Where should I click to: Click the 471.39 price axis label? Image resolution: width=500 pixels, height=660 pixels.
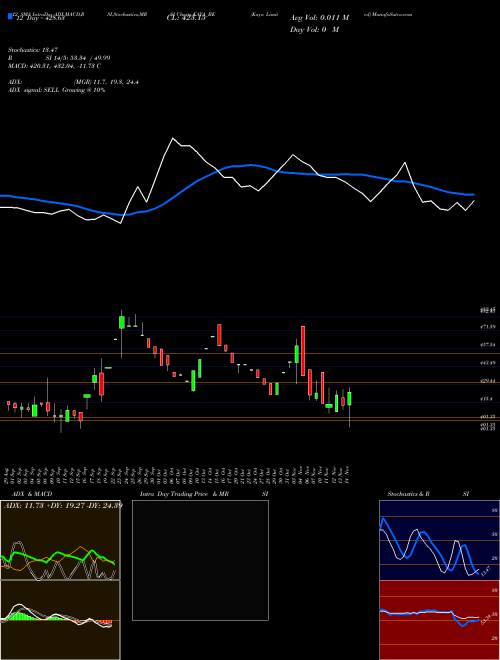coord(487,327)
